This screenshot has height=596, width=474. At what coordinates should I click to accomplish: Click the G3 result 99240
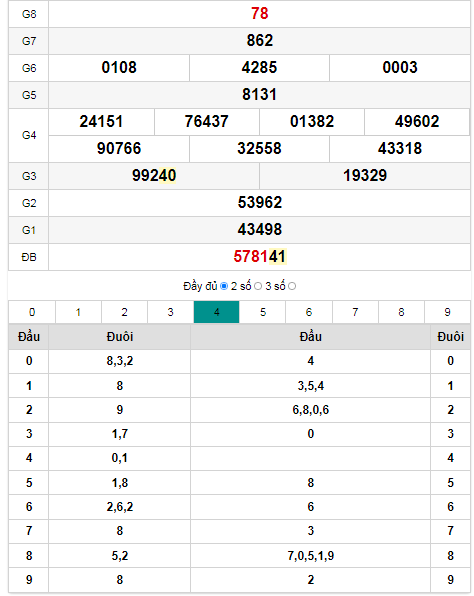click(x=154, y=176)
